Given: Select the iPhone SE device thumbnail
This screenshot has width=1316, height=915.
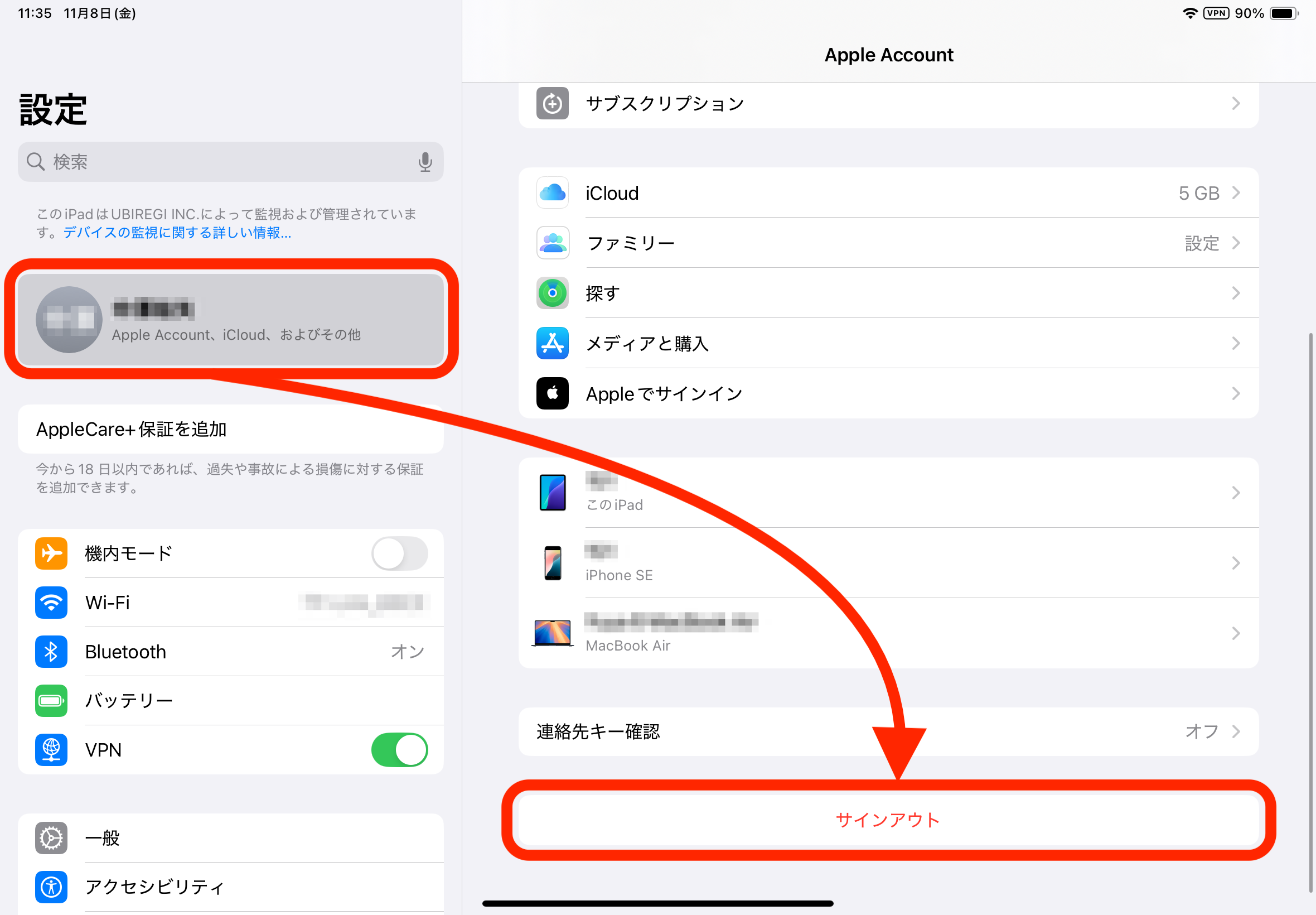Looking at the screenshot, I should tap(552, 563).
